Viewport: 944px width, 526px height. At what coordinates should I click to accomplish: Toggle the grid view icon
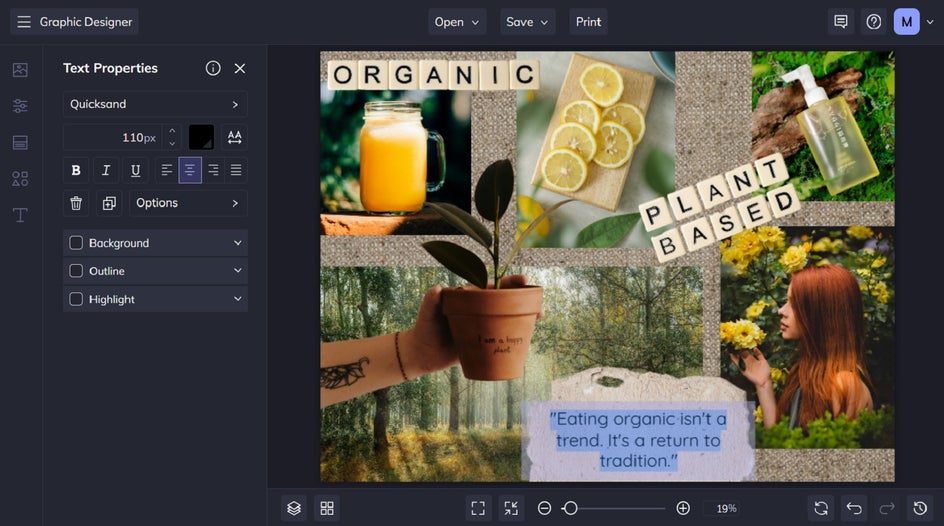(x=327, y=509)
